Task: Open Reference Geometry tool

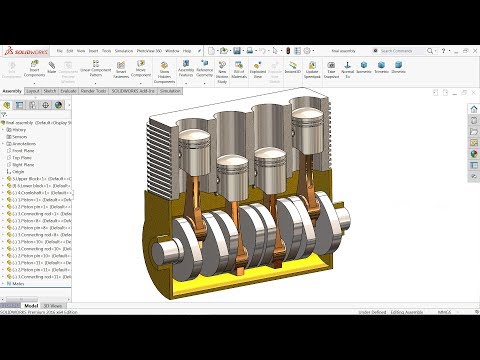Action: point(204,68)
